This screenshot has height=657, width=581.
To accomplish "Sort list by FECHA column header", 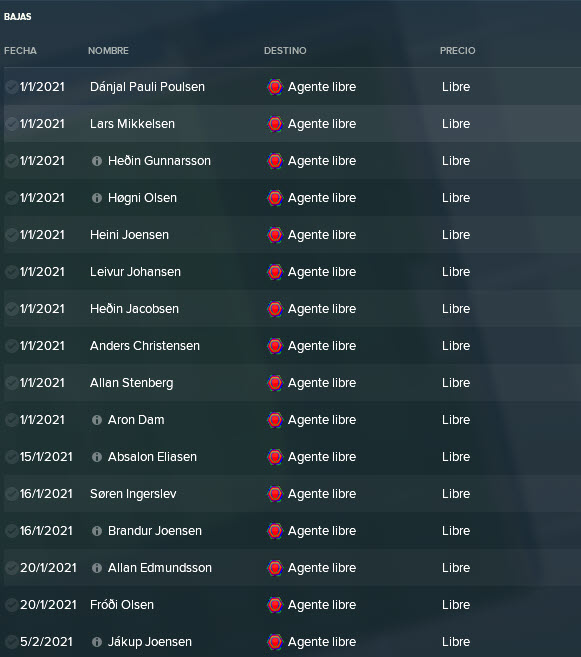I will click(x=20, y=51).
